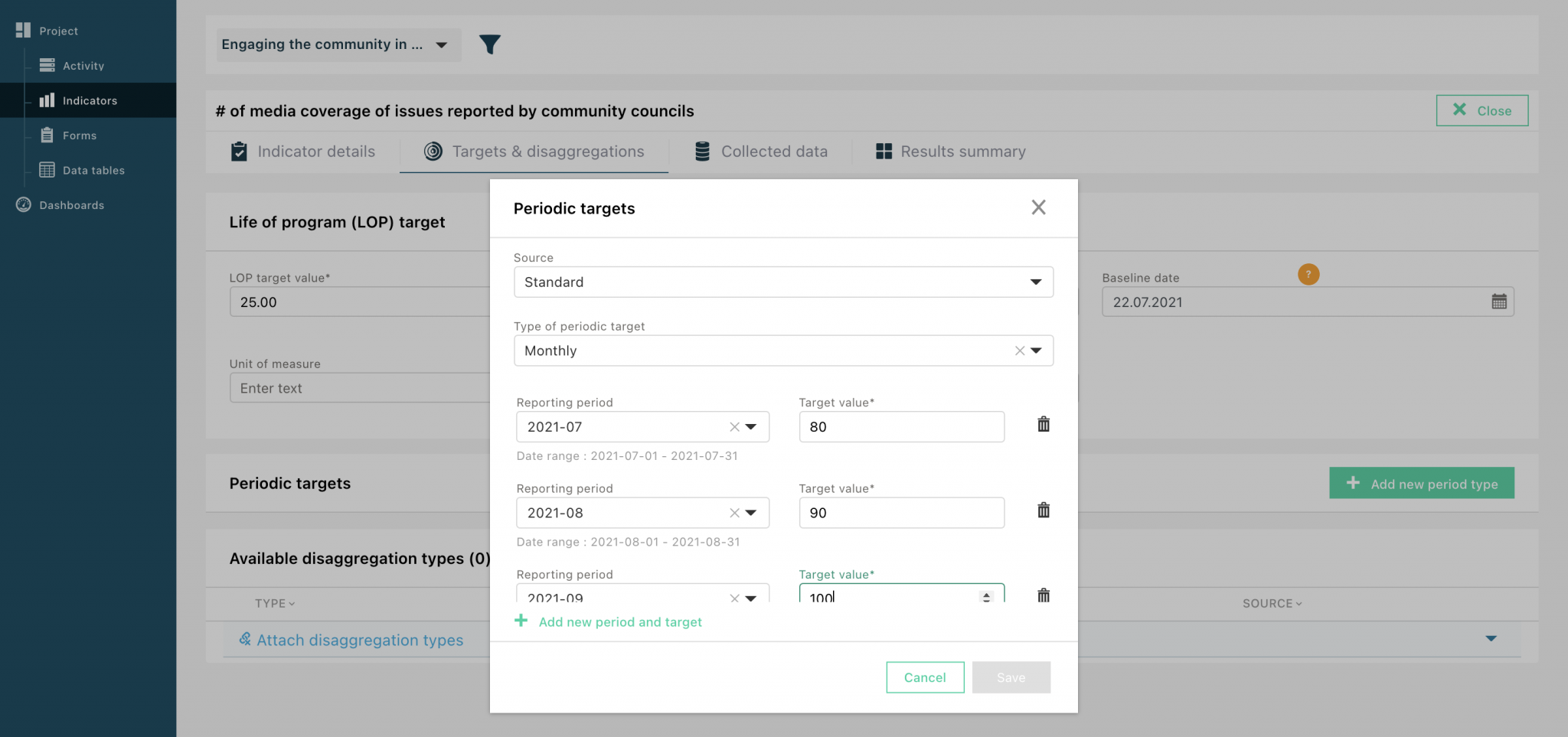
Task: Open the Forms section
Action: [79, 135]
